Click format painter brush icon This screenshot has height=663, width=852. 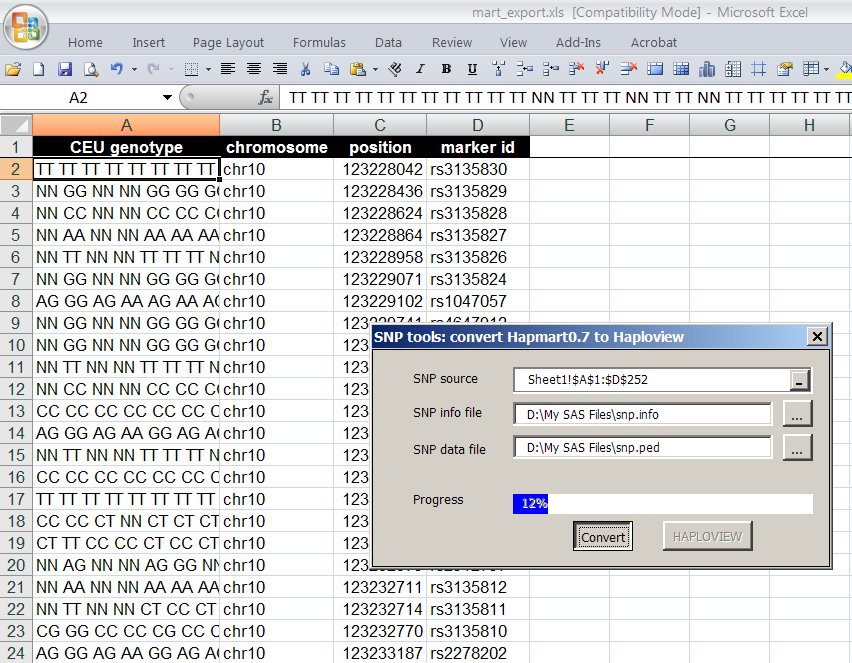tap(396, 69)
